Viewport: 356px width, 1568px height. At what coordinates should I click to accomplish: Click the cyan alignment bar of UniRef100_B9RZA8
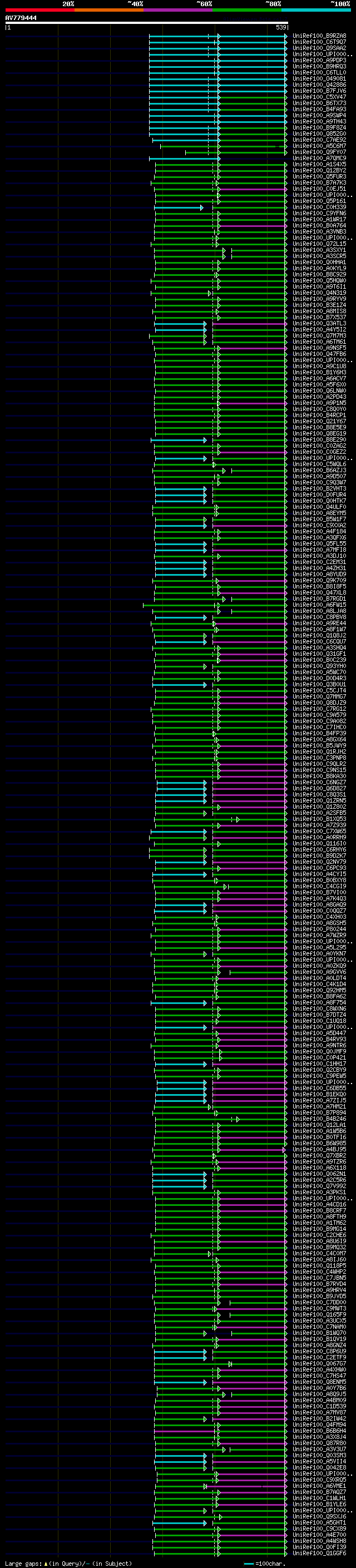pyautogui.click(x=218, y=36)
